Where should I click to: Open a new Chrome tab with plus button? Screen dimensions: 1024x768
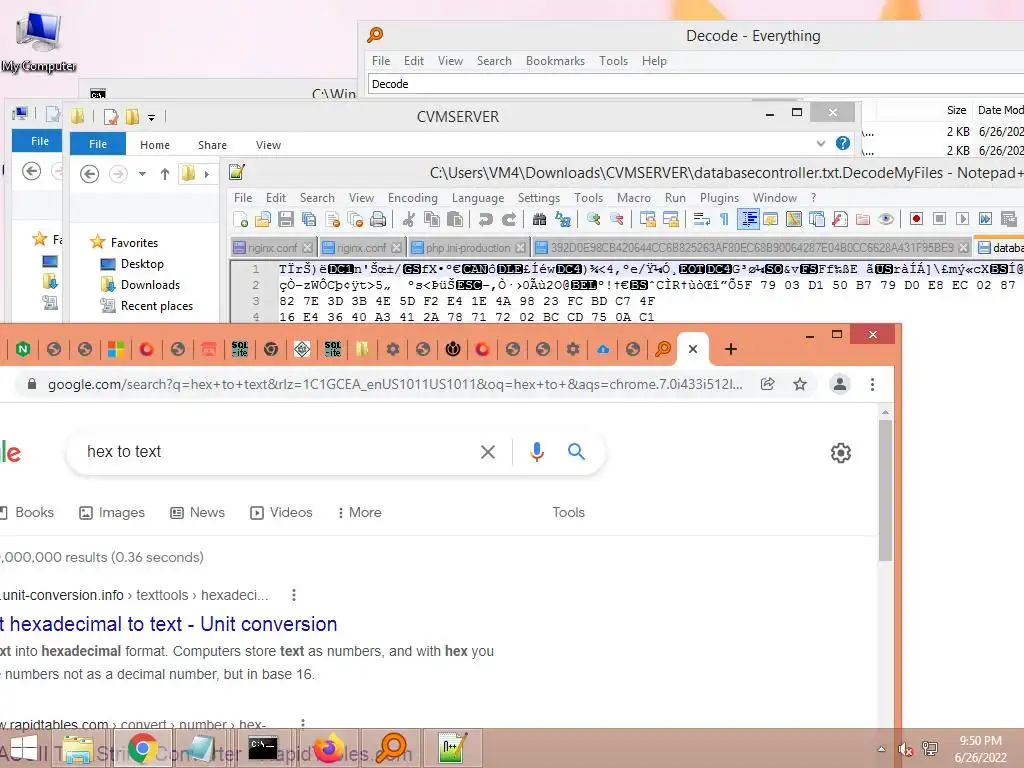pyautogui.click(x=731, y=349)
